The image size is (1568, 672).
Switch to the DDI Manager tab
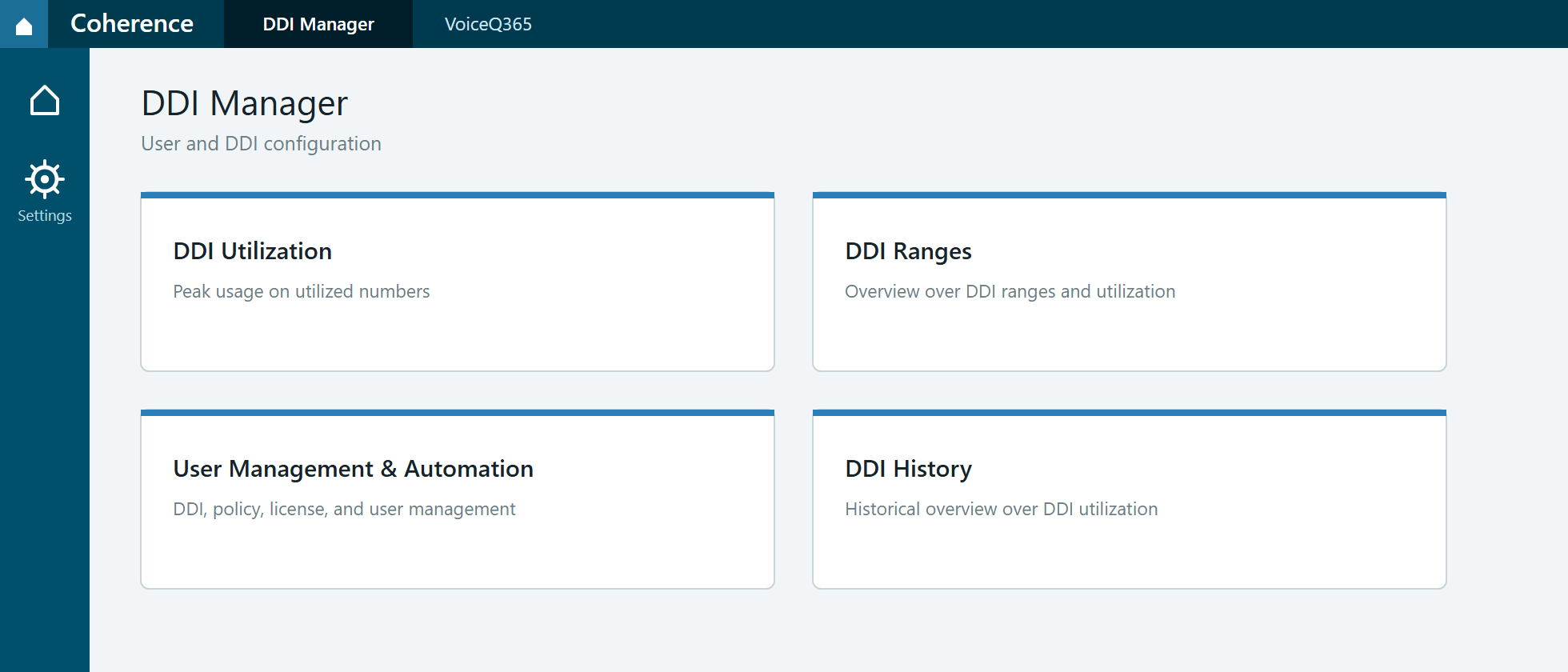tap(318, 24)
